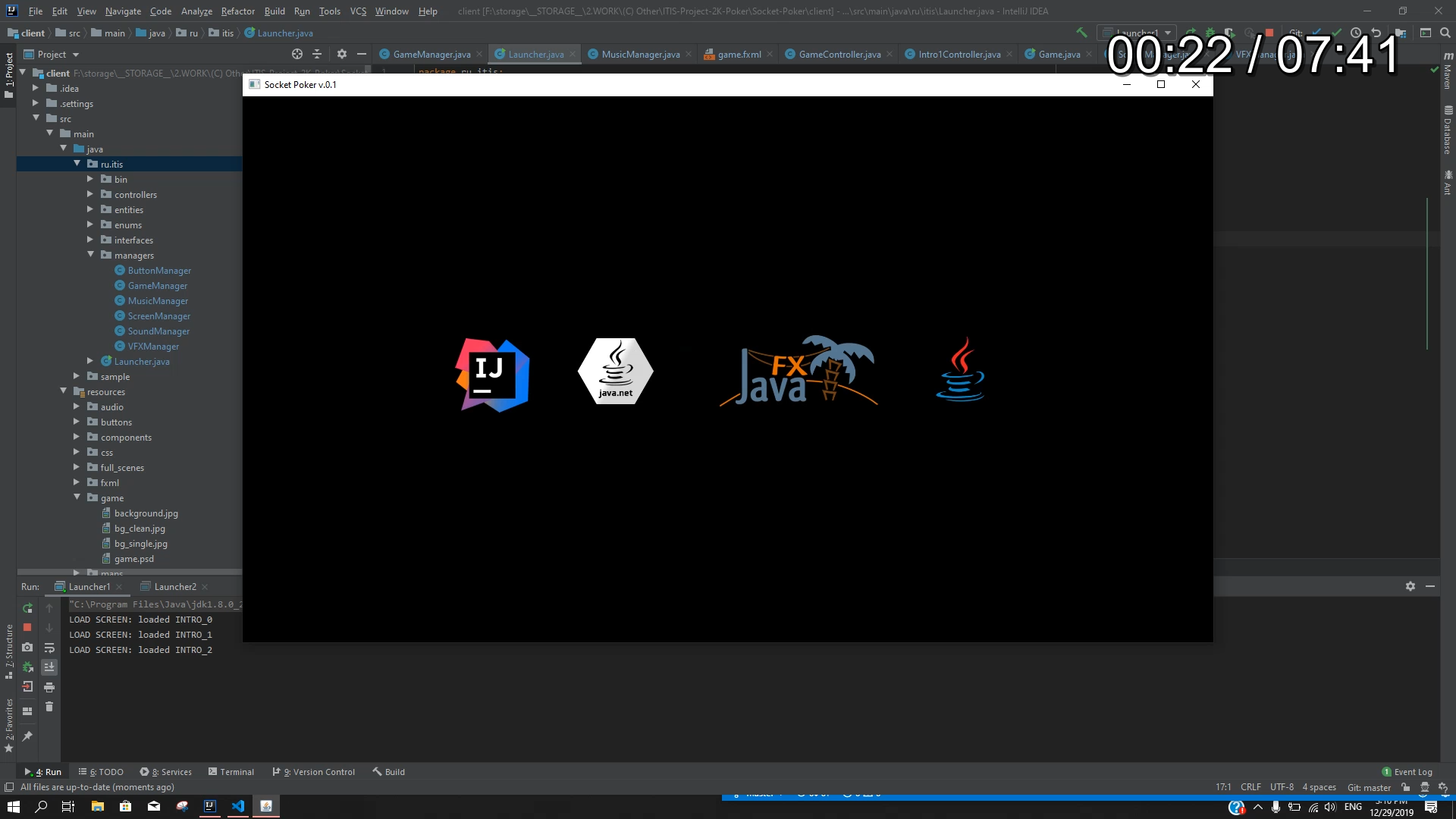Viewport: 1456px width, 819px height.
Task: Toggle scroll to end in Run console
Action: click(x=49, y=667)
